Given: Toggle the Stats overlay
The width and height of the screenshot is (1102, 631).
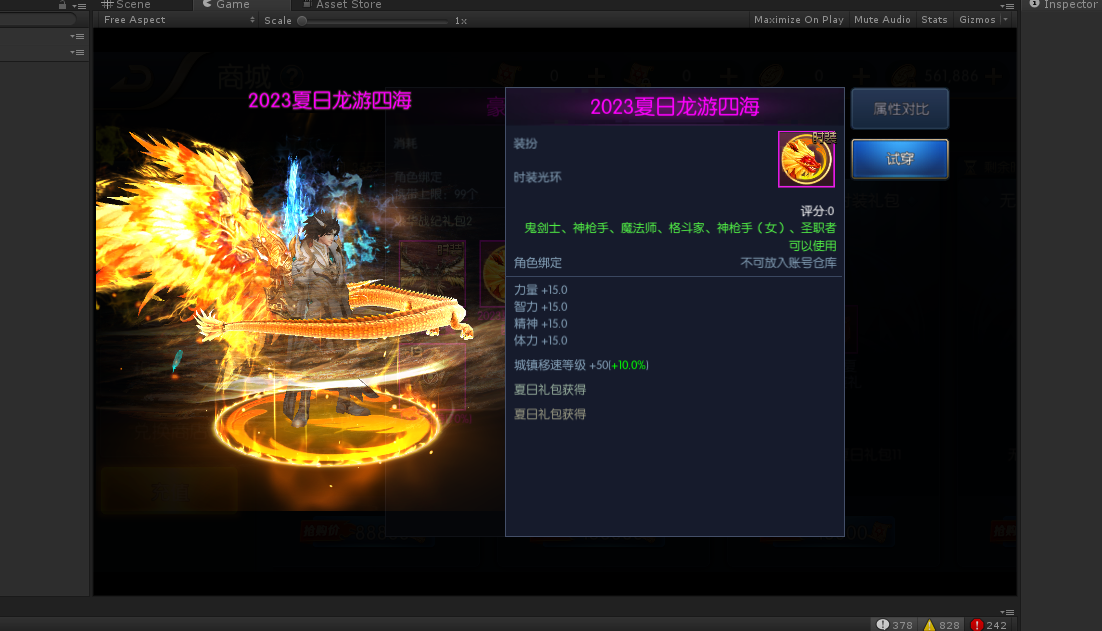Looking at the screenshot, I should (934, 19).
